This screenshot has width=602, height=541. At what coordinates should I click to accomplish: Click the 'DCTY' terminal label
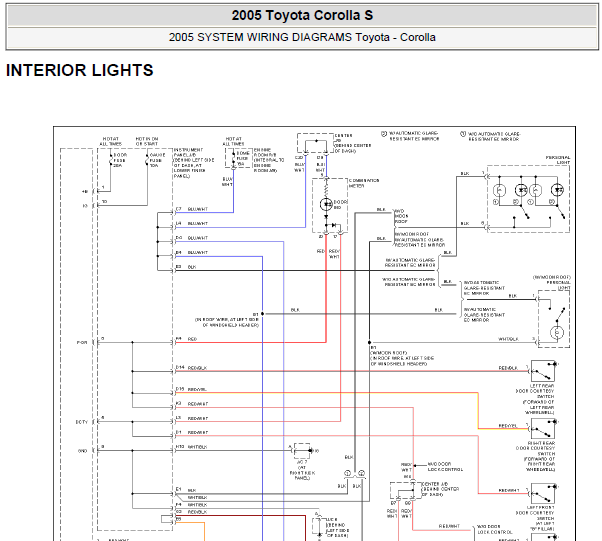pyautogui.click(x=81, y=422)
